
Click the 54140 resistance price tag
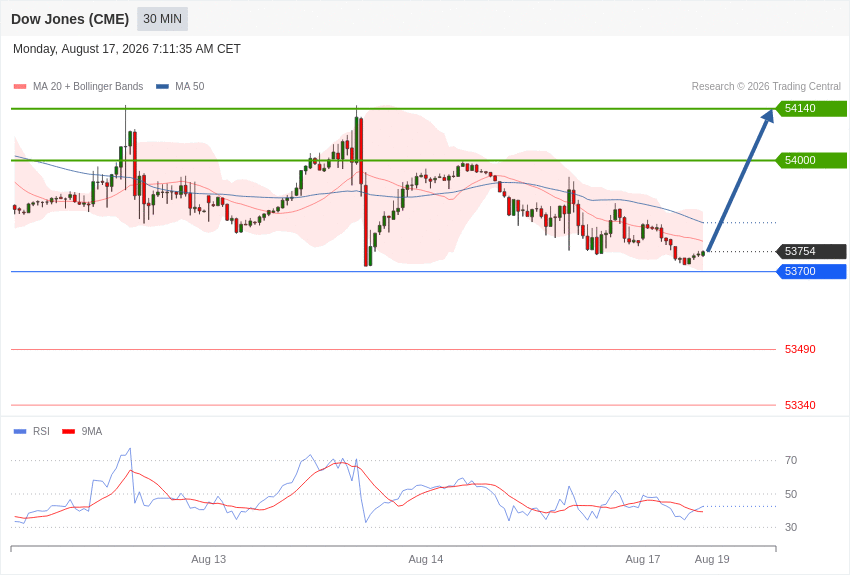[x=811, y=108]
